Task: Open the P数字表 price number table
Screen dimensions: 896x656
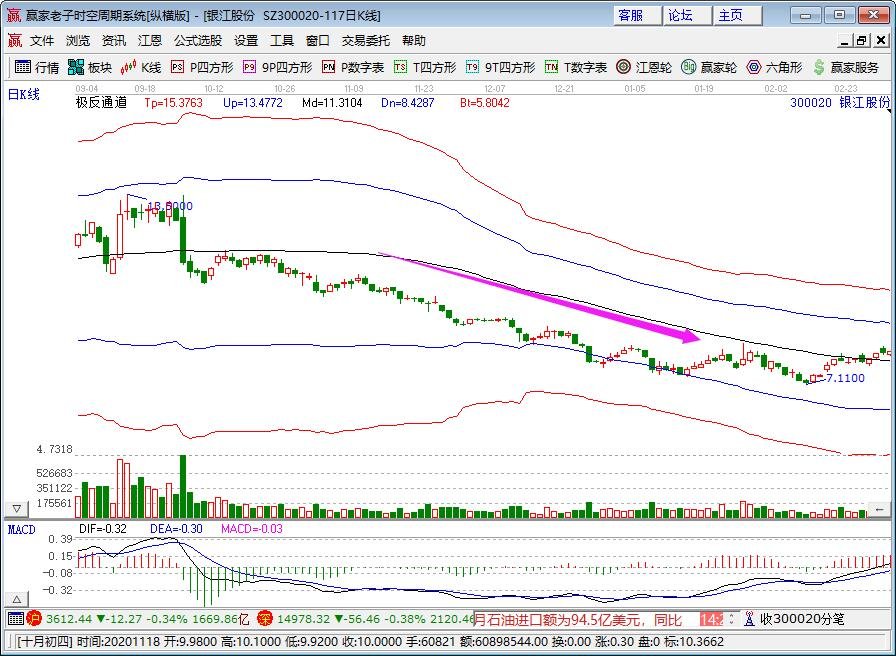Action: (353, 67)
